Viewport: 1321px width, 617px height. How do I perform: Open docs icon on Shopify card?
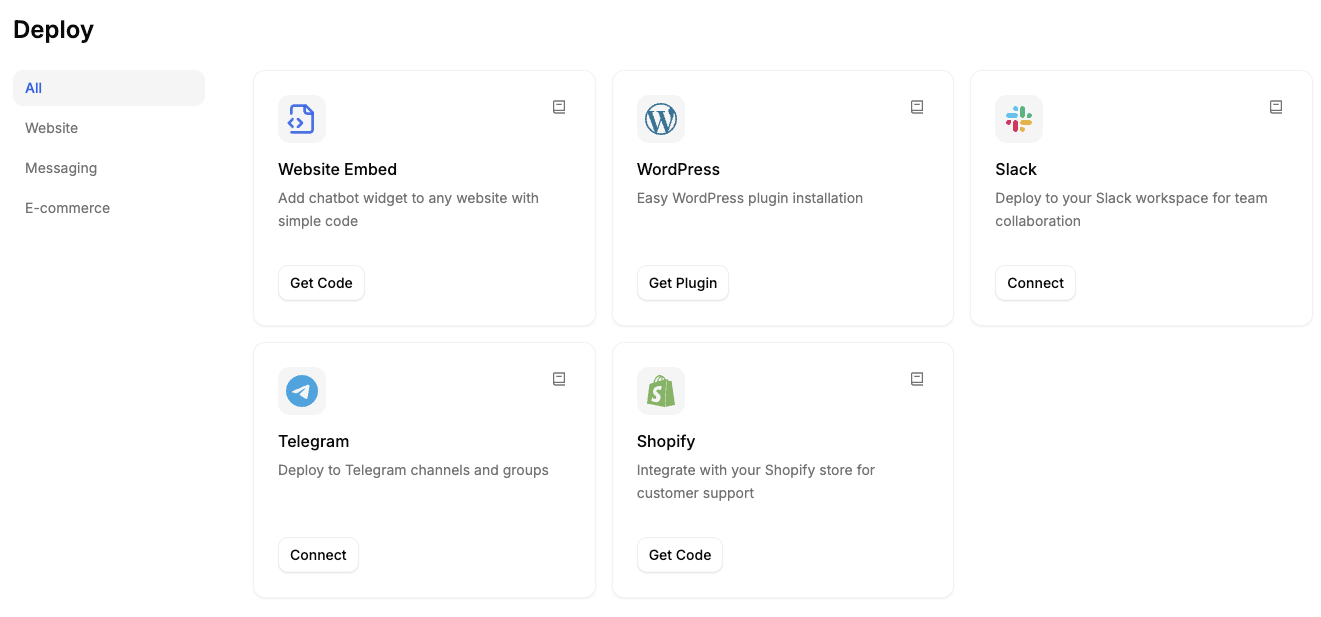917,379
